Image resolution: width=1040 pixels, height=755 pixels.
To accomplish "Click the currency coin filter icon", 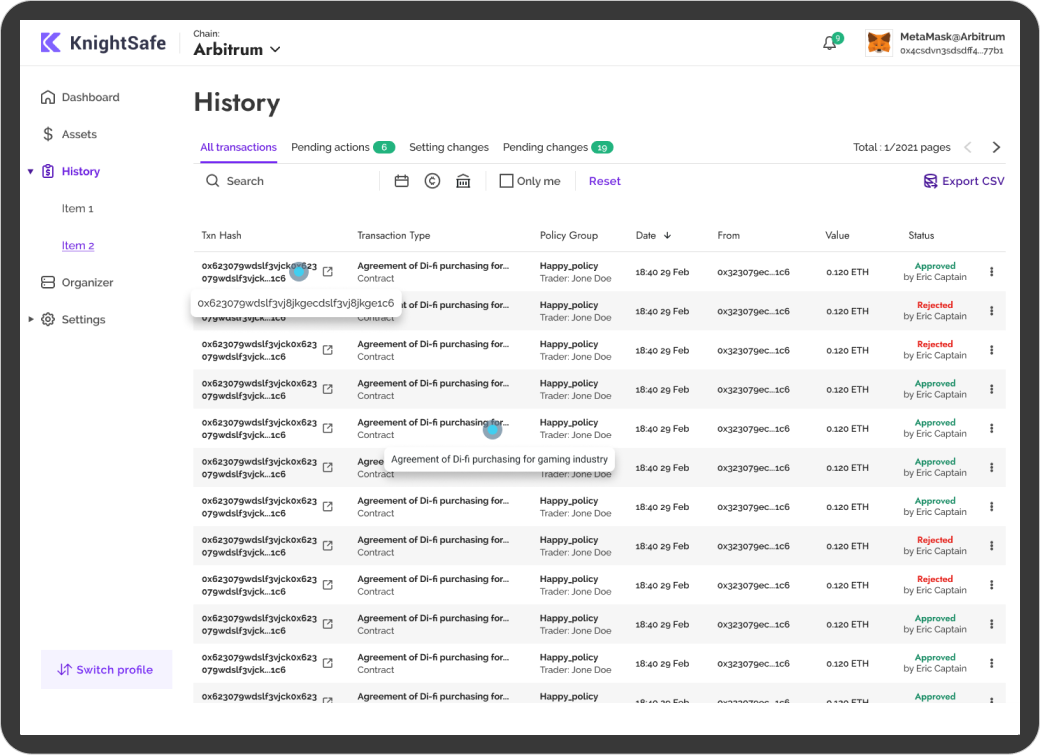I will 432,181.
